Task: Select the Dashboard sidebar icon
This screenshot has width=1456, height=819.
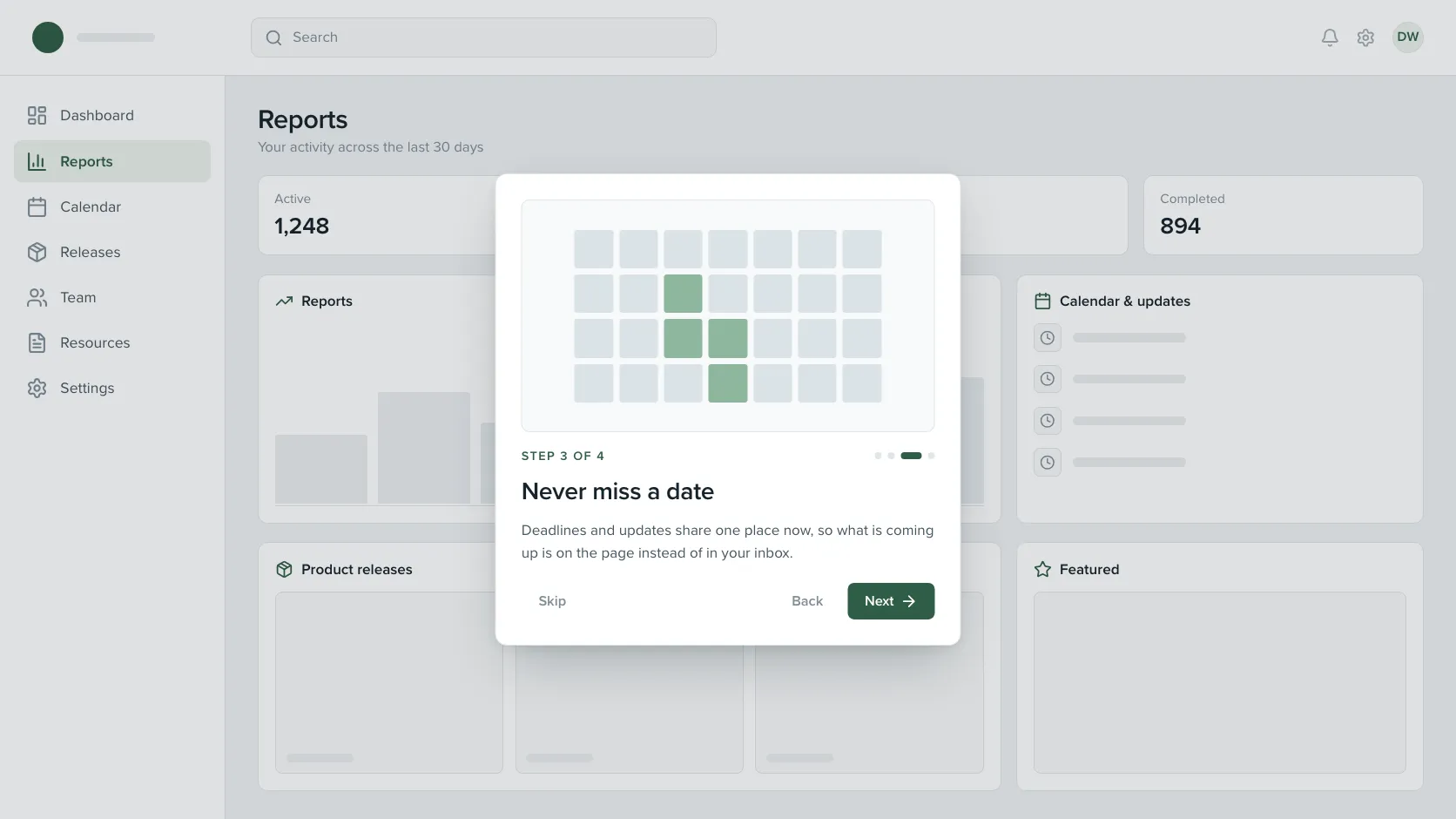Action: pos(37,115)
